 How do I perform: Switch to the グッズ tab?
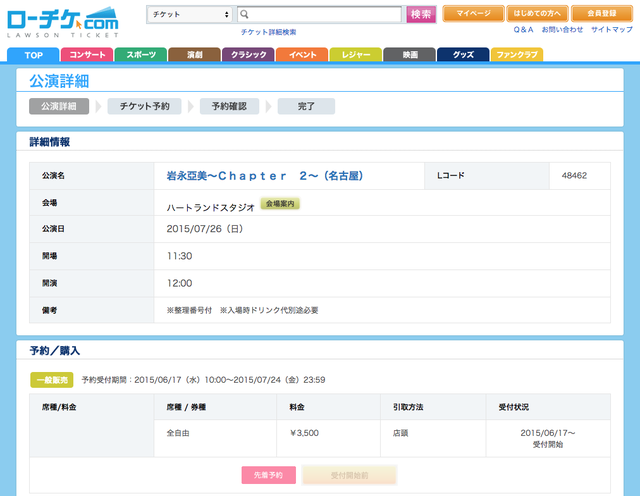[463, 55]
